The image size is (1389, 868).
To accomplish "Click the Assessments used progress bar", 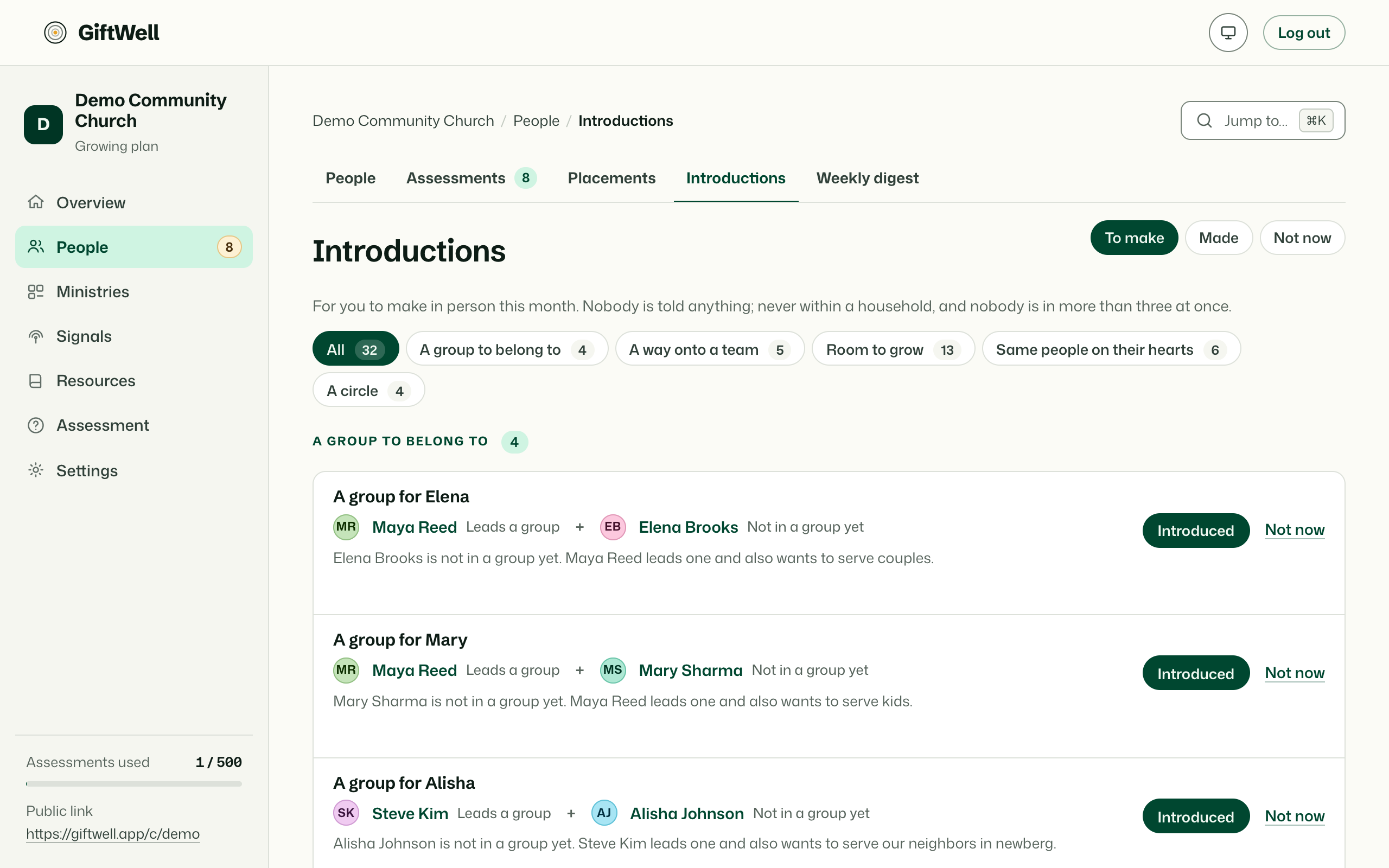I will click(x=133, y=783).
